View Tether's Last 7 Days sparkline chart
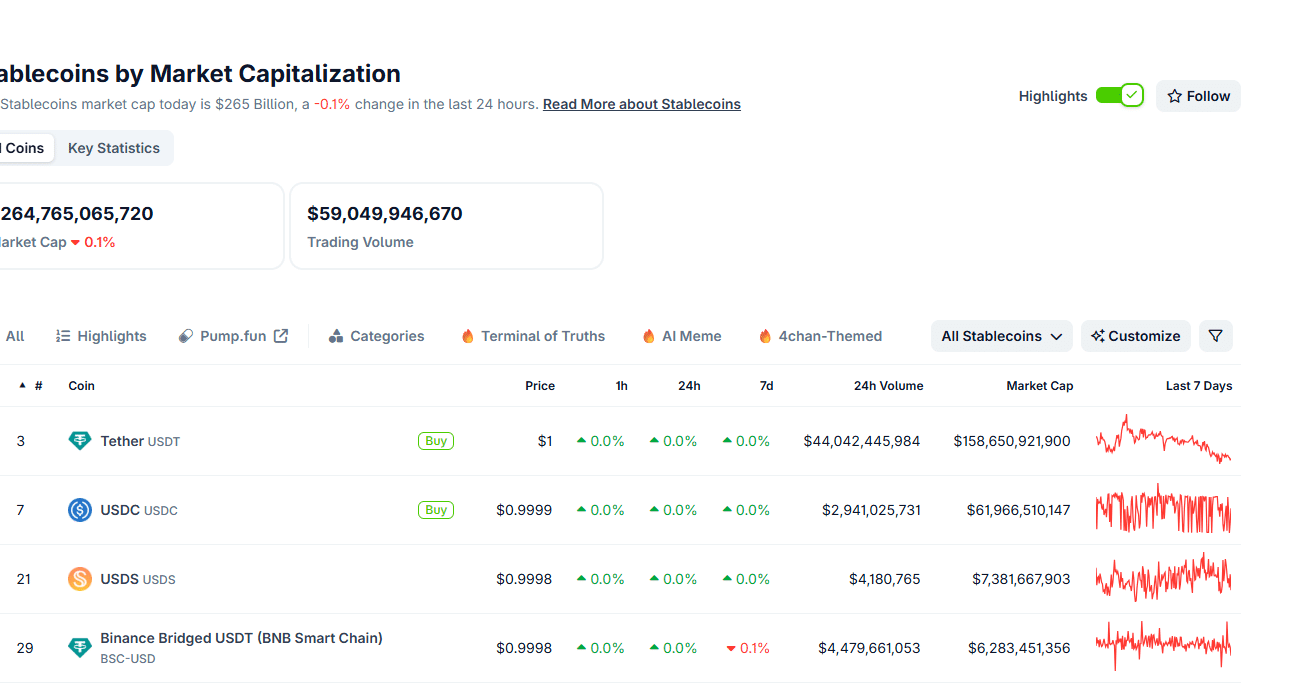 point(1163,440)
